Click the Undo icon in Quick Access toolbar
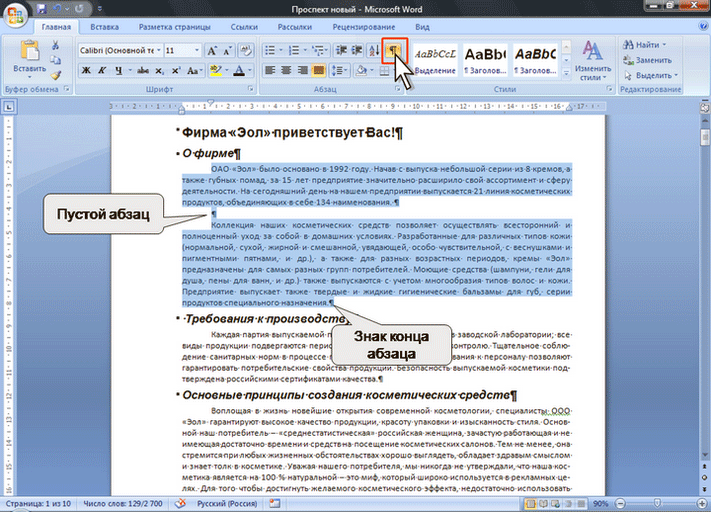 [x=57, y=9]
